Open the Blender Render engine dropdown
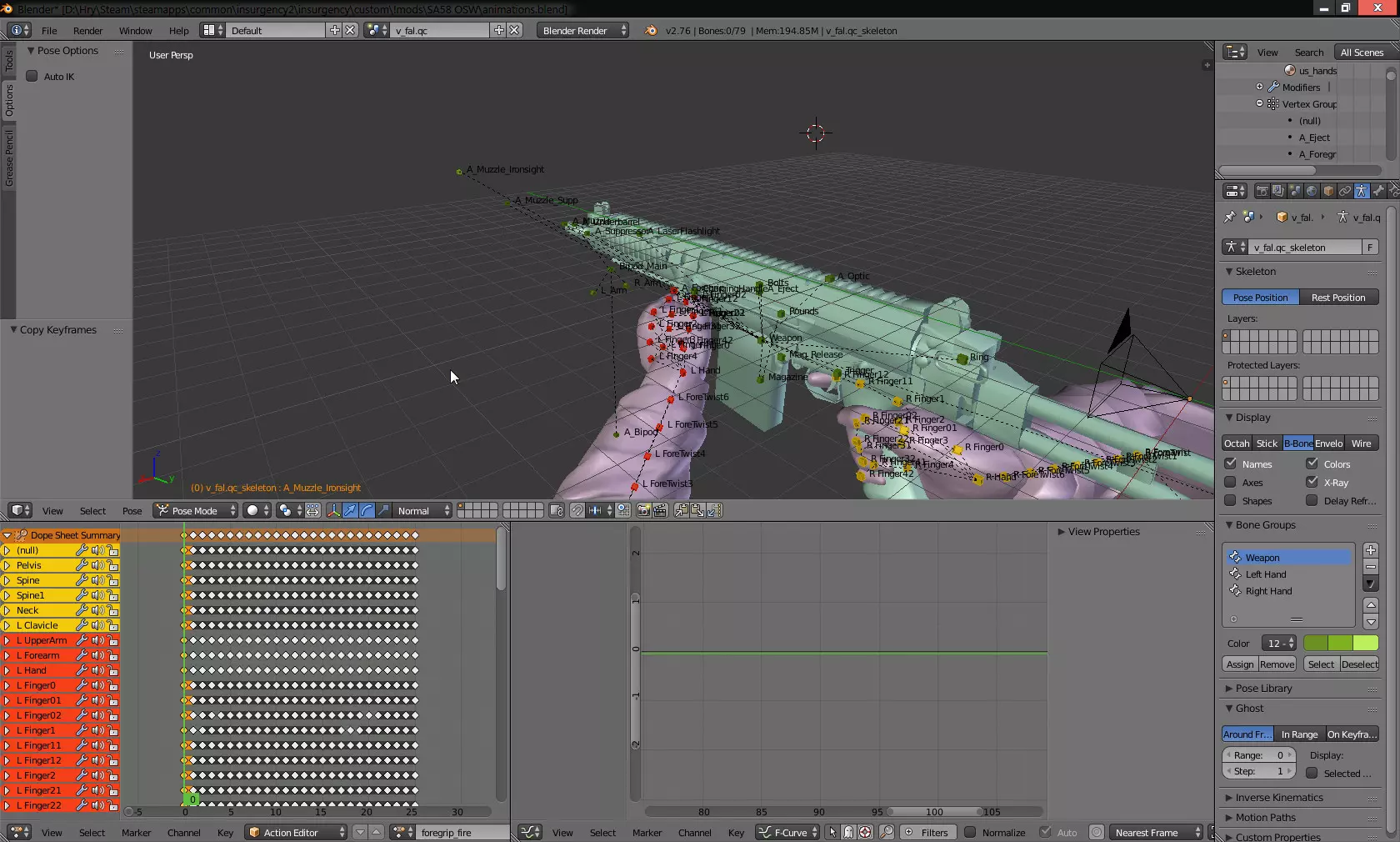The image size is (1400, 842). (x=582, y=30)
